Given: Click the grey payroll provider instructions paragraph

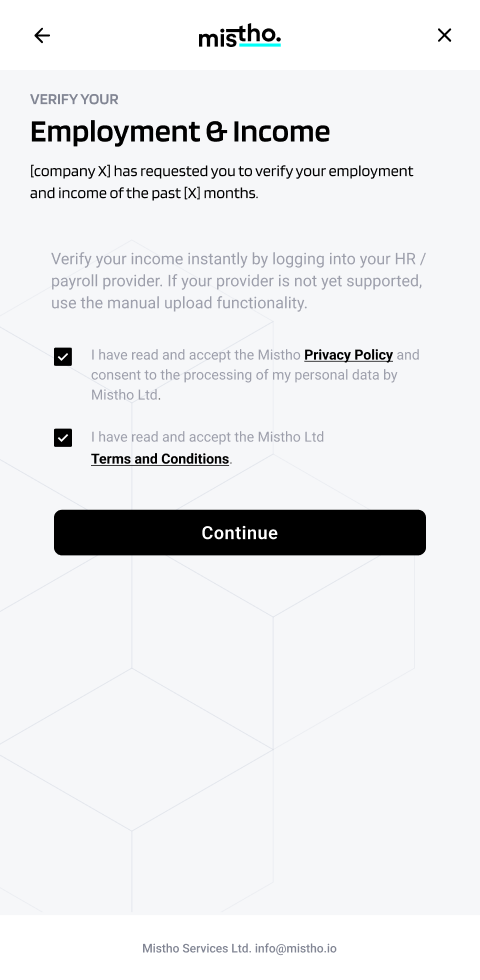Looking at the screenshot, I should (238, 281).
